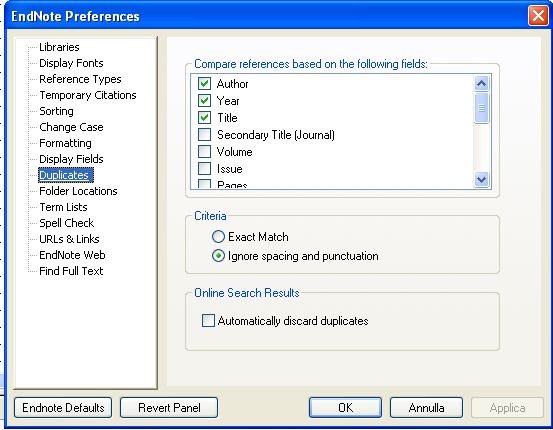Image resolution: width=553 pixels, height=430 pixels.
Task: Enable Automatically discard duplicates
Action: pyautogui.click(x=208, y=321)
